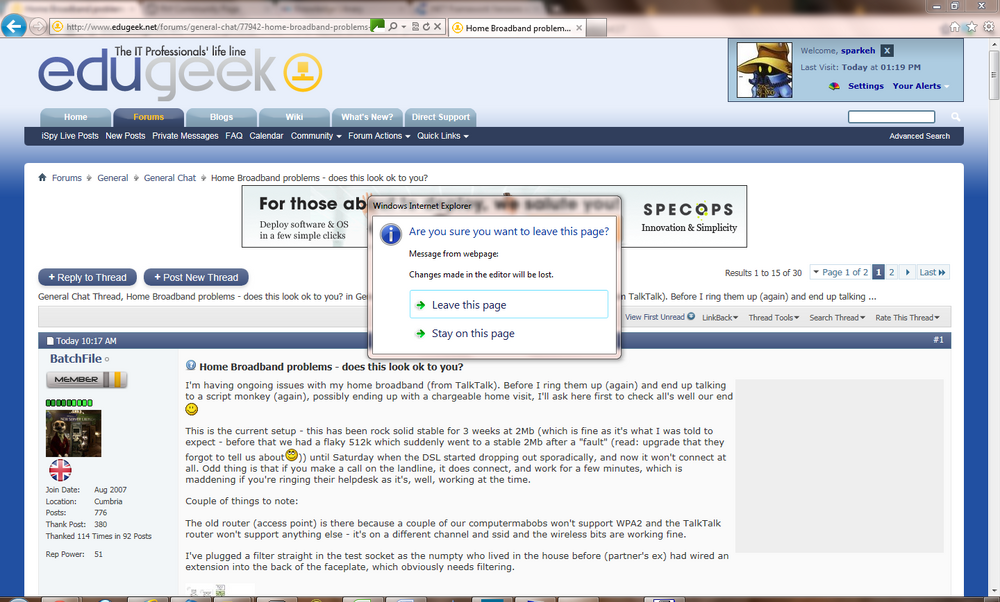The image size is (1000, 602).
Task: Click the forum search magnifier icon
Action: (x=955, y=117)
